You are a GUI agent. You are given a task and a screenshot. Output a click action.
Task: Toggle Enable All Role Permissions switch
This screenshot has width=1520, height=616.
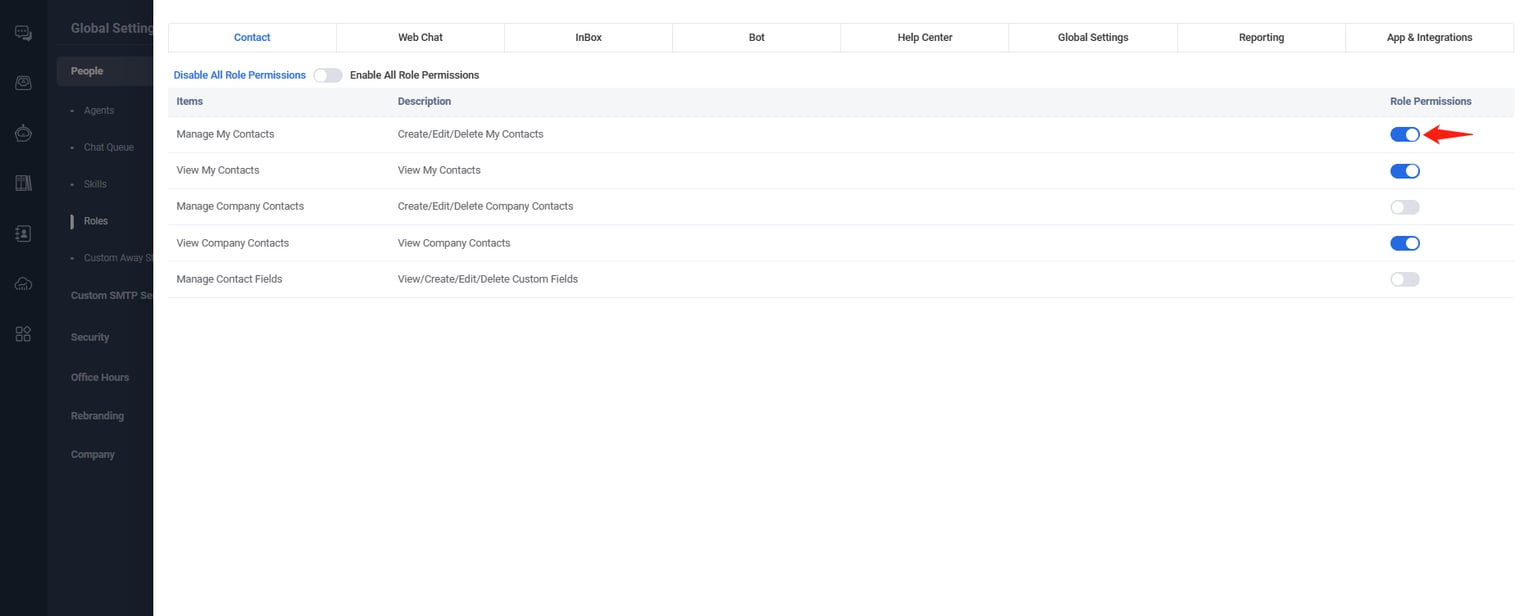coord(328,75)
